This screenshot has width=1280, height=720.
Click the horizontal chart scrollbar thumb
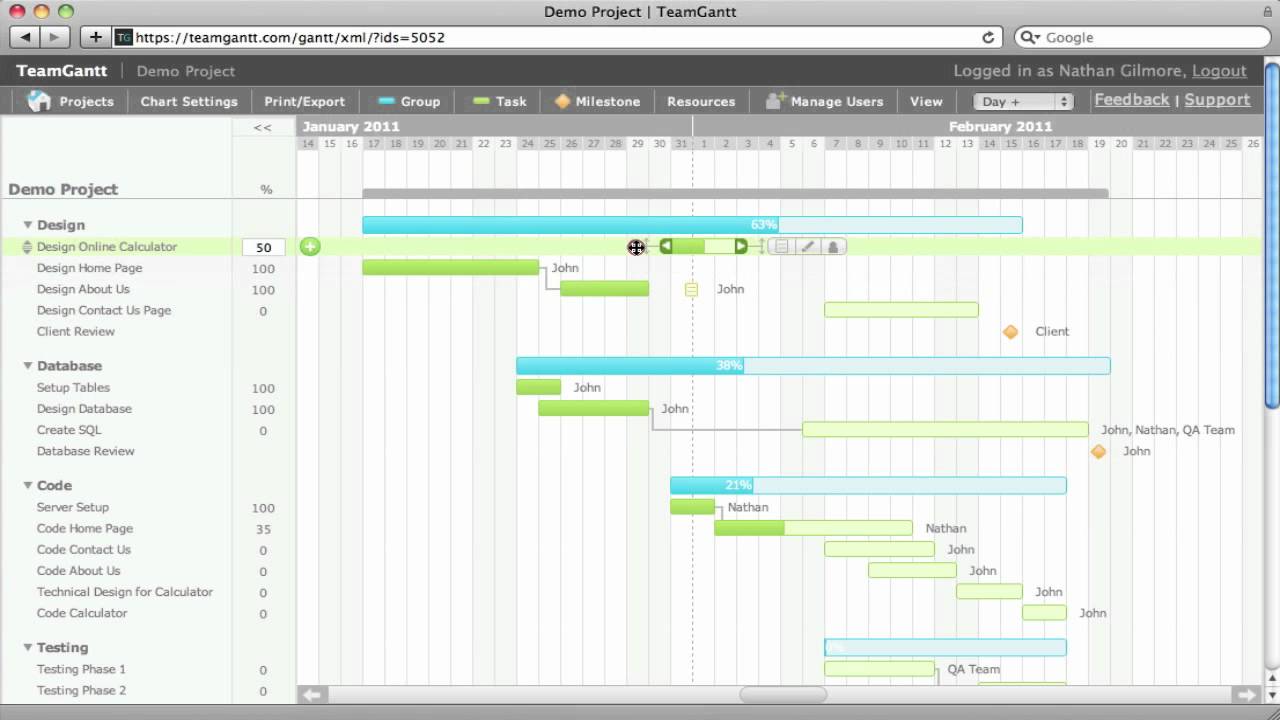(783, 695)
